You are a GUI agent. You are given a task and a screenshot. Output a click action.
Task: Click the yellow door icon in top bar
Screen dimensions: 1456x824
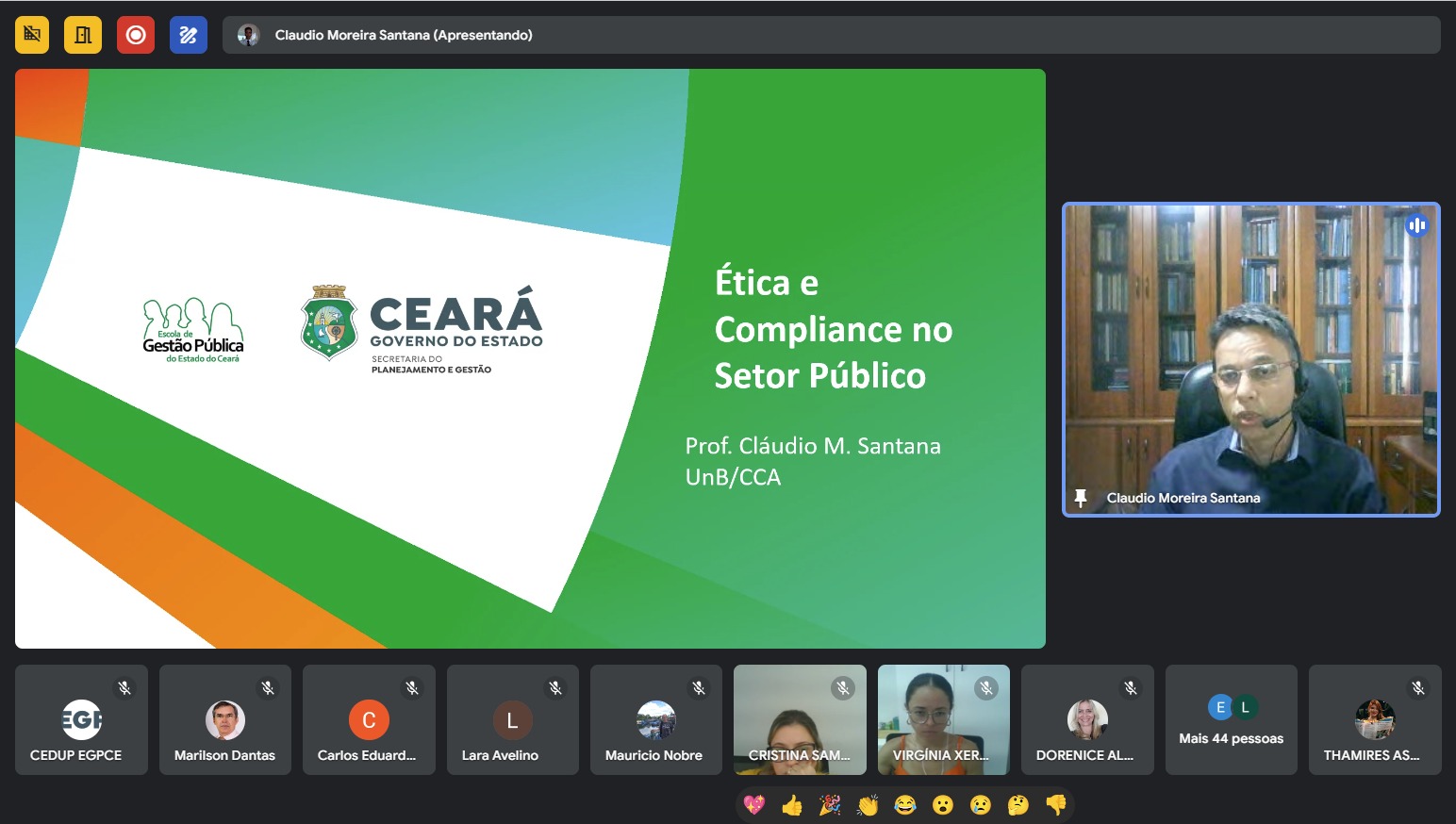point(83,35)
